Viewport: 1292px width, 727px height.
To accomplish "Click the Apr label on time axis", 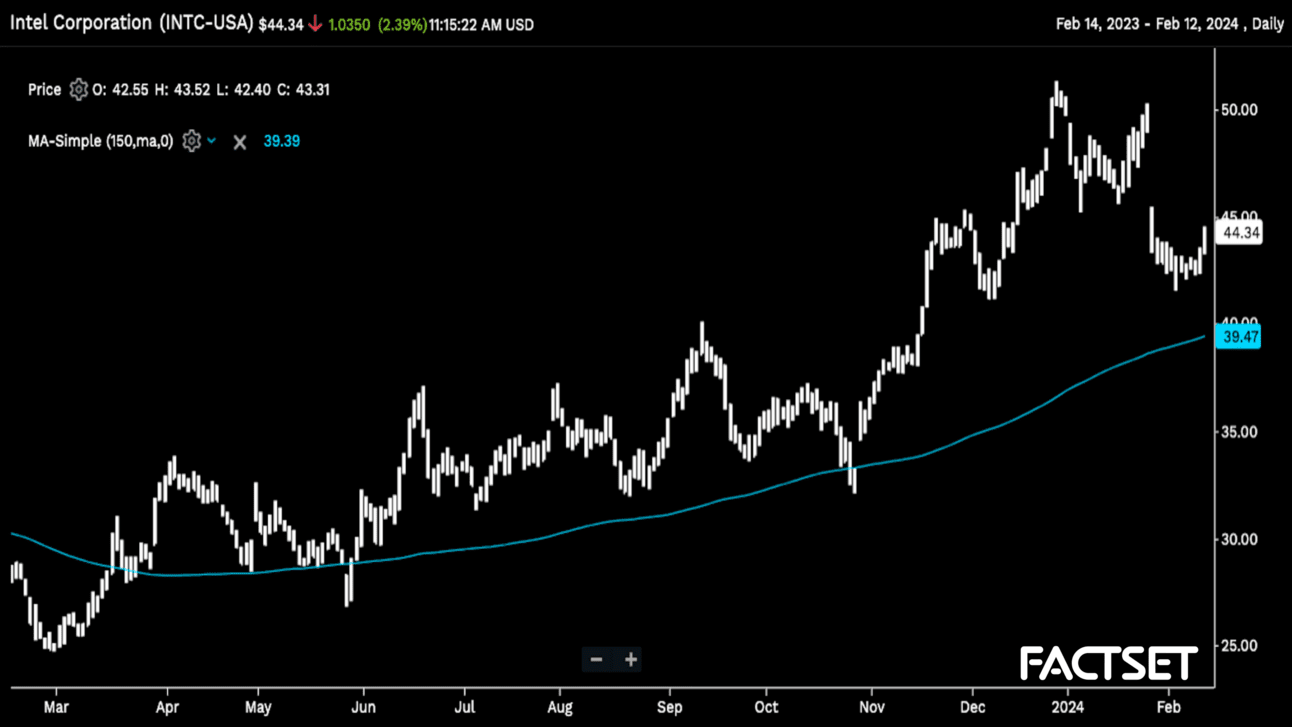I will [x=167, y=707].
